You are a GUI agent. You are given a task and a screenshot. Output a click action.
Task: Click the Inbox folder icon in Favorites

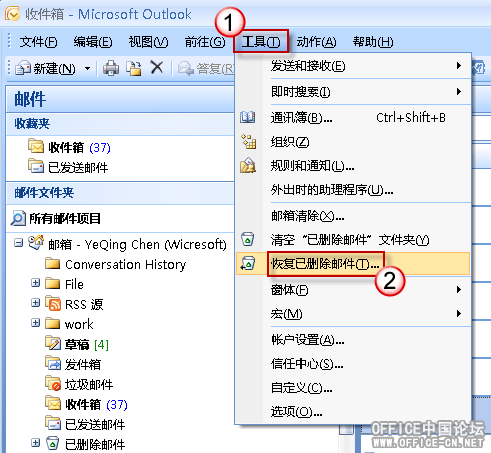coord(36,147)
